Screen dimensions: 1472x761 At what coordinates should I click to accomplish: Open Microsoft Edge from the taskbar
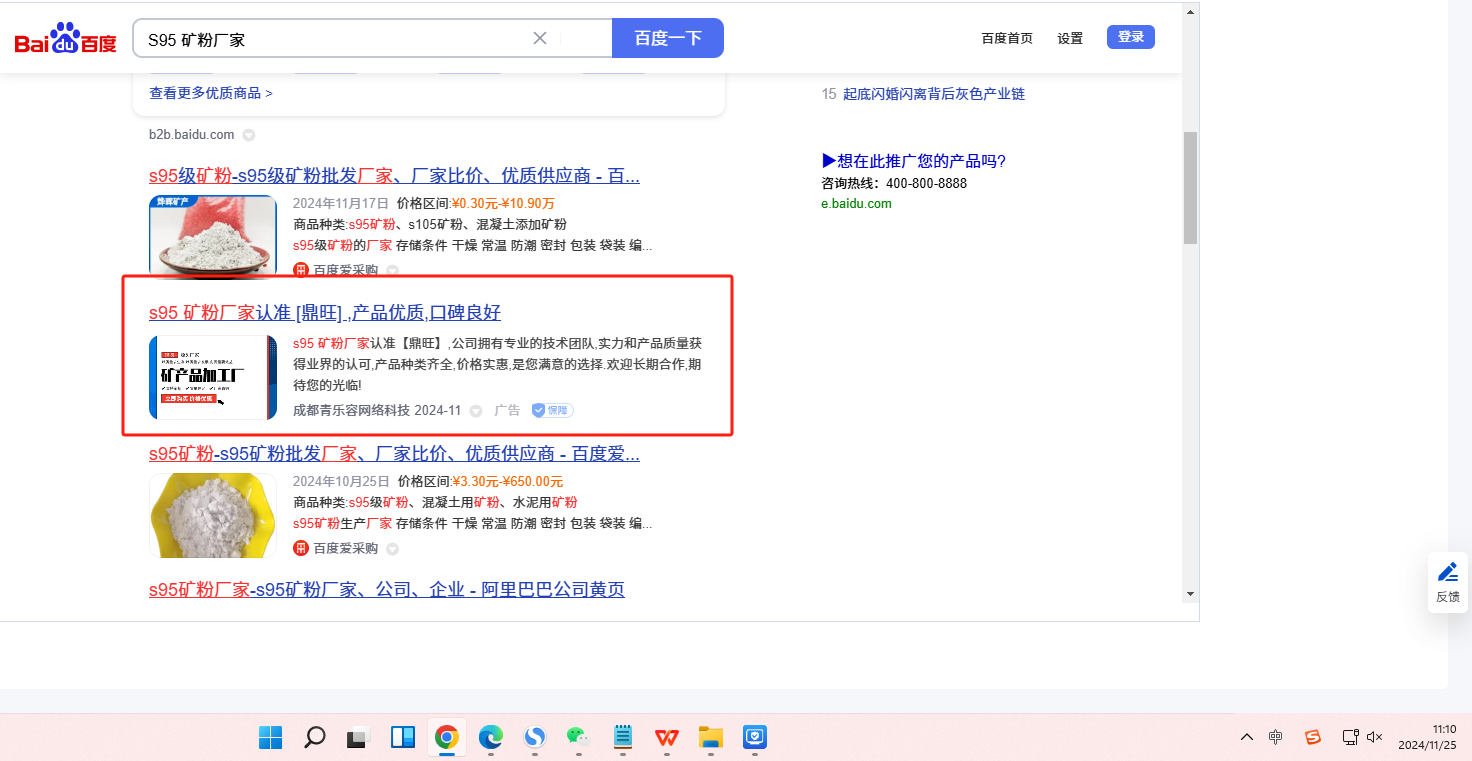(x=490, y=738)
